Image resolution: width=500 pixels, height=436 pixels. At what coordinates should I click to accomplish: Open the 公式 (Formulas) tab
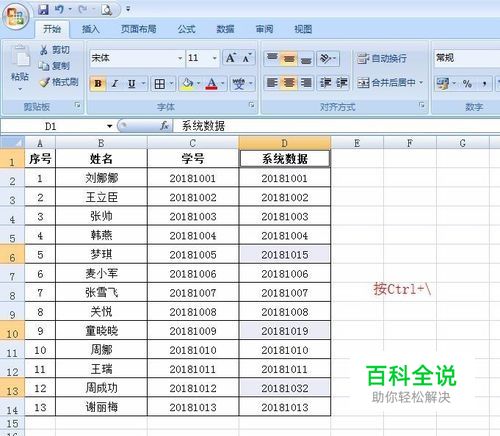tap(186, 29)
